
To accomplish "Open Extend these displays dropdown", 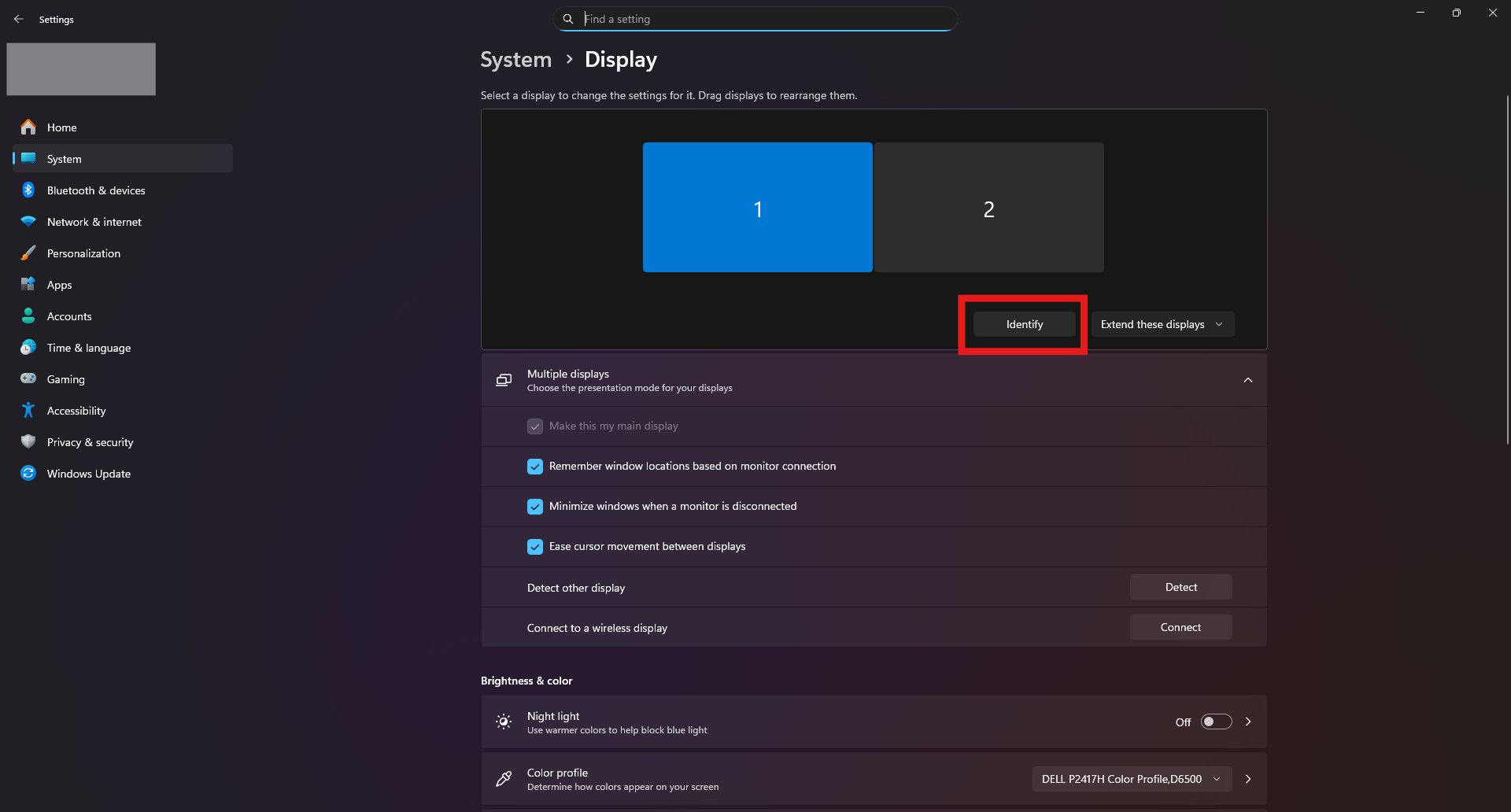I will pyautogui.click(x=1162, y=324).
